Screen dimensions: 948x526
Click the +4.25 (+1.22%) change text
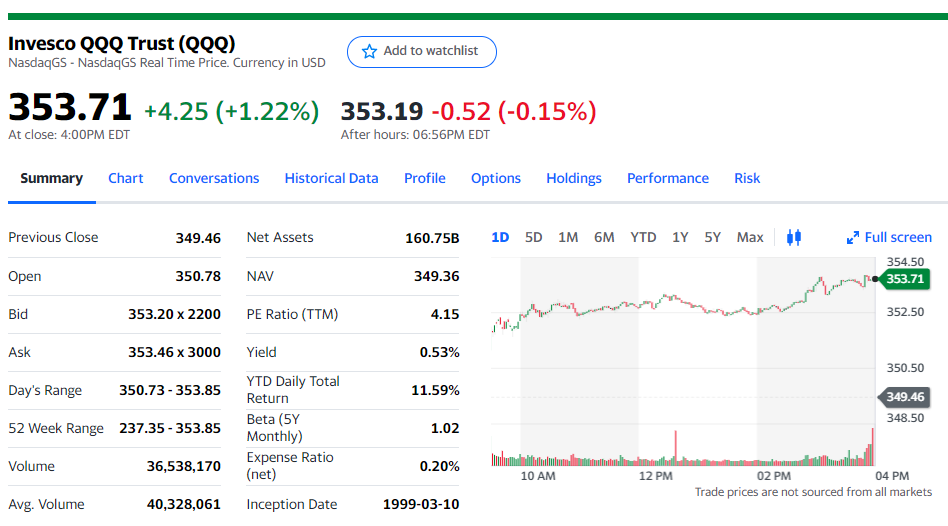[x=232, y=111]
